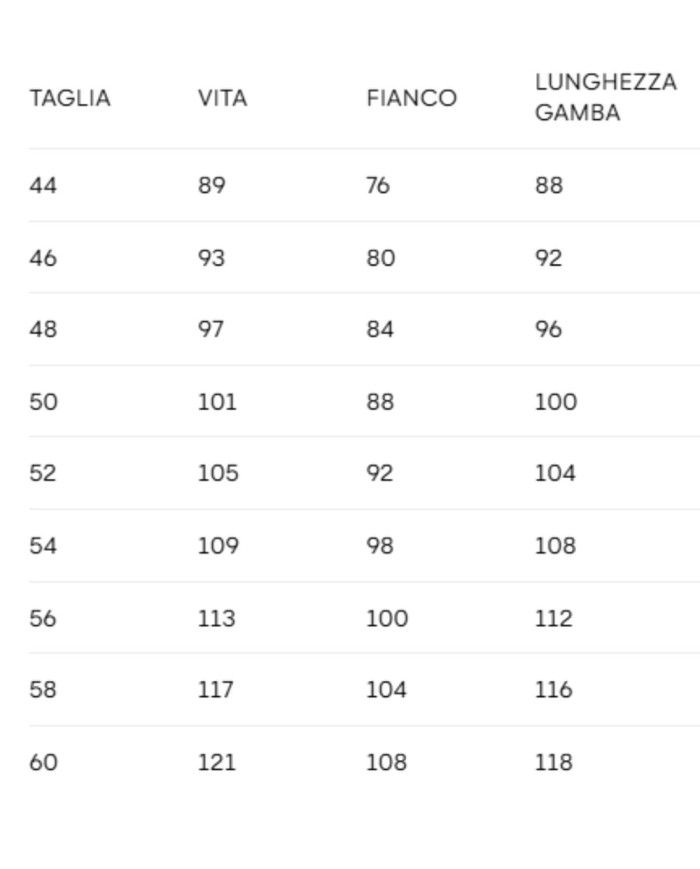
Task: Click the LUNGHEZZA GAMBA column header
Action: [x=605, y=97]
